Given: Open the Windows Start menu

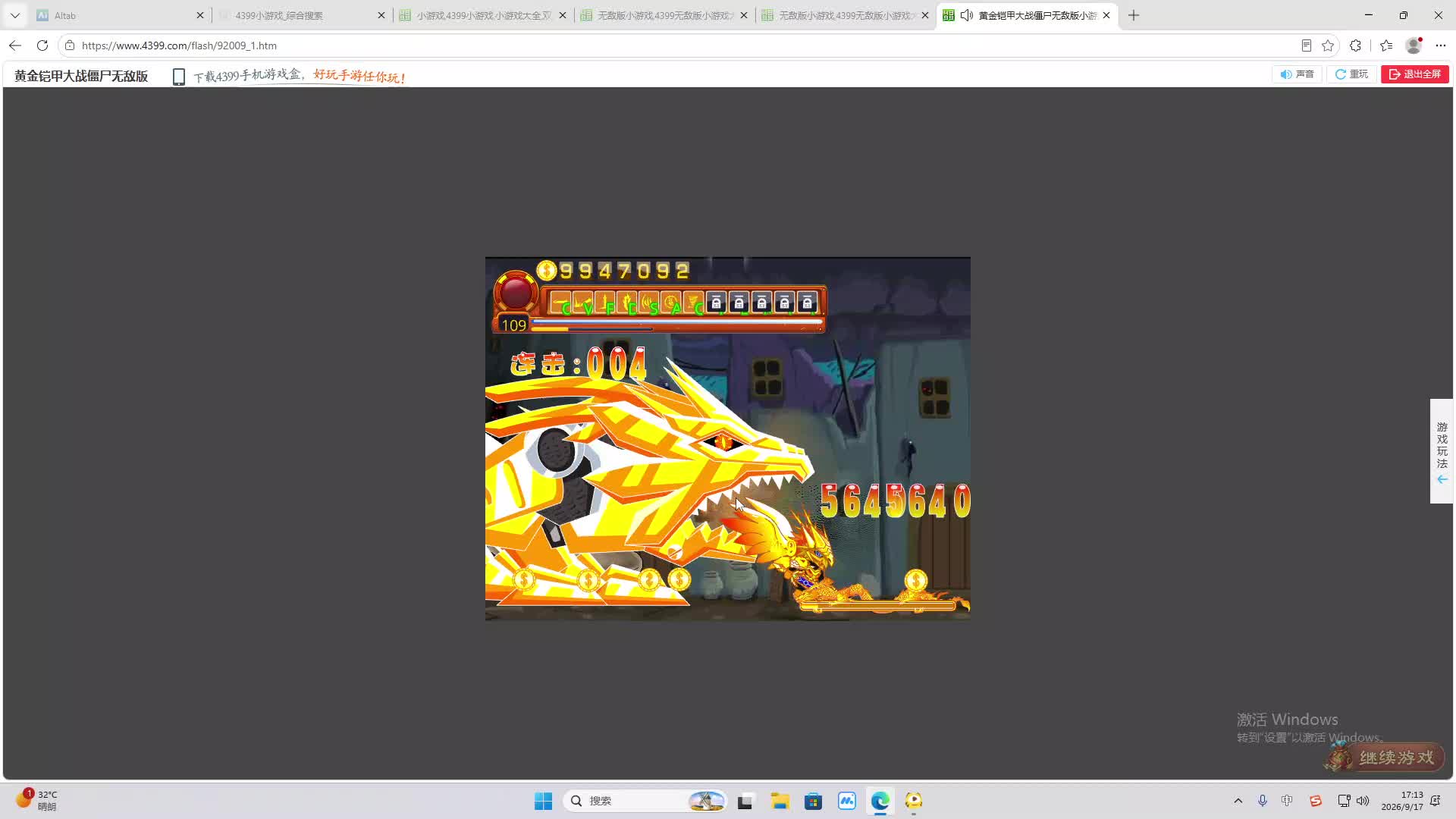Looking at the screenshot, I should pos(543,801).
